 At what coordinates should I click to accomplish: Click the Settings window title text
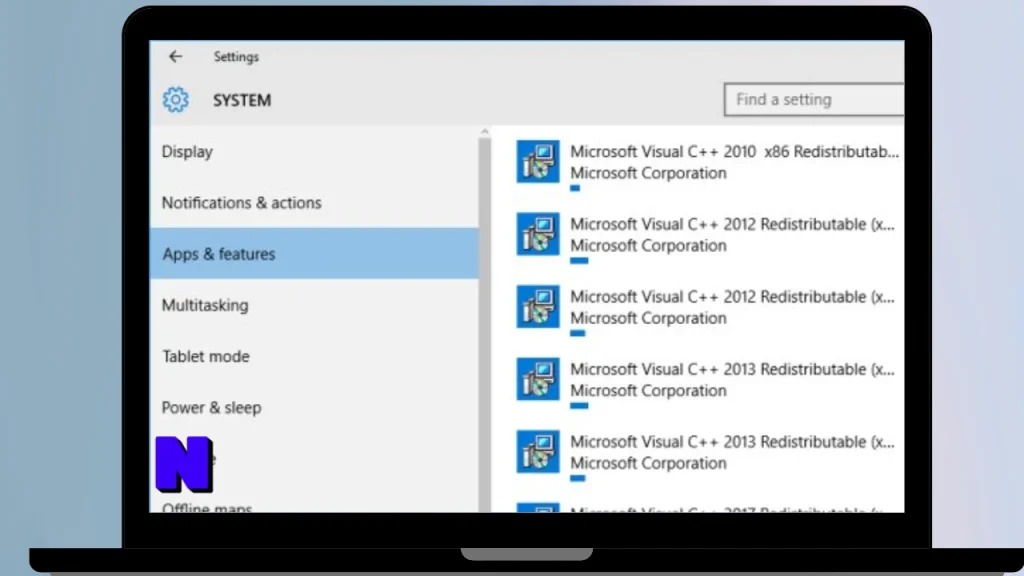[236, 57]
